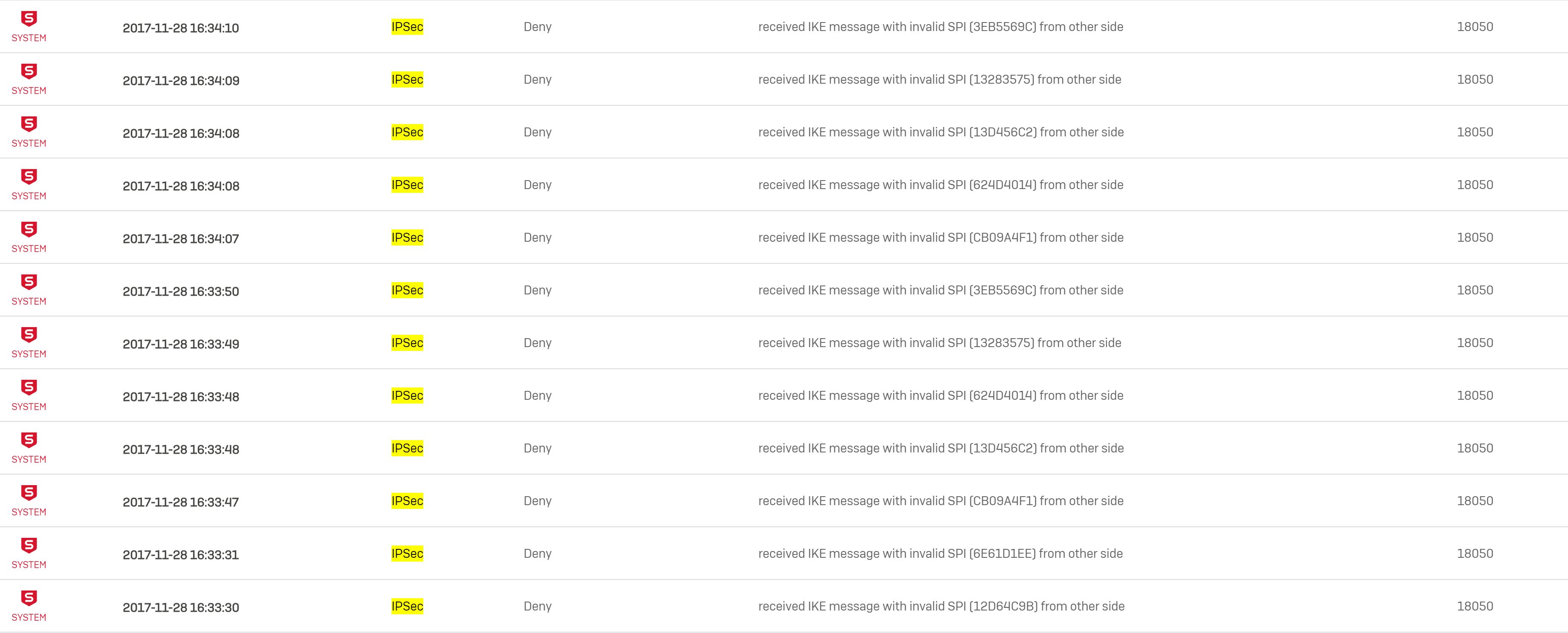Click Deny status in 16:33:30 row
Image resolution: width=1568 pixels, height=633 pixels.
point(538,606)
